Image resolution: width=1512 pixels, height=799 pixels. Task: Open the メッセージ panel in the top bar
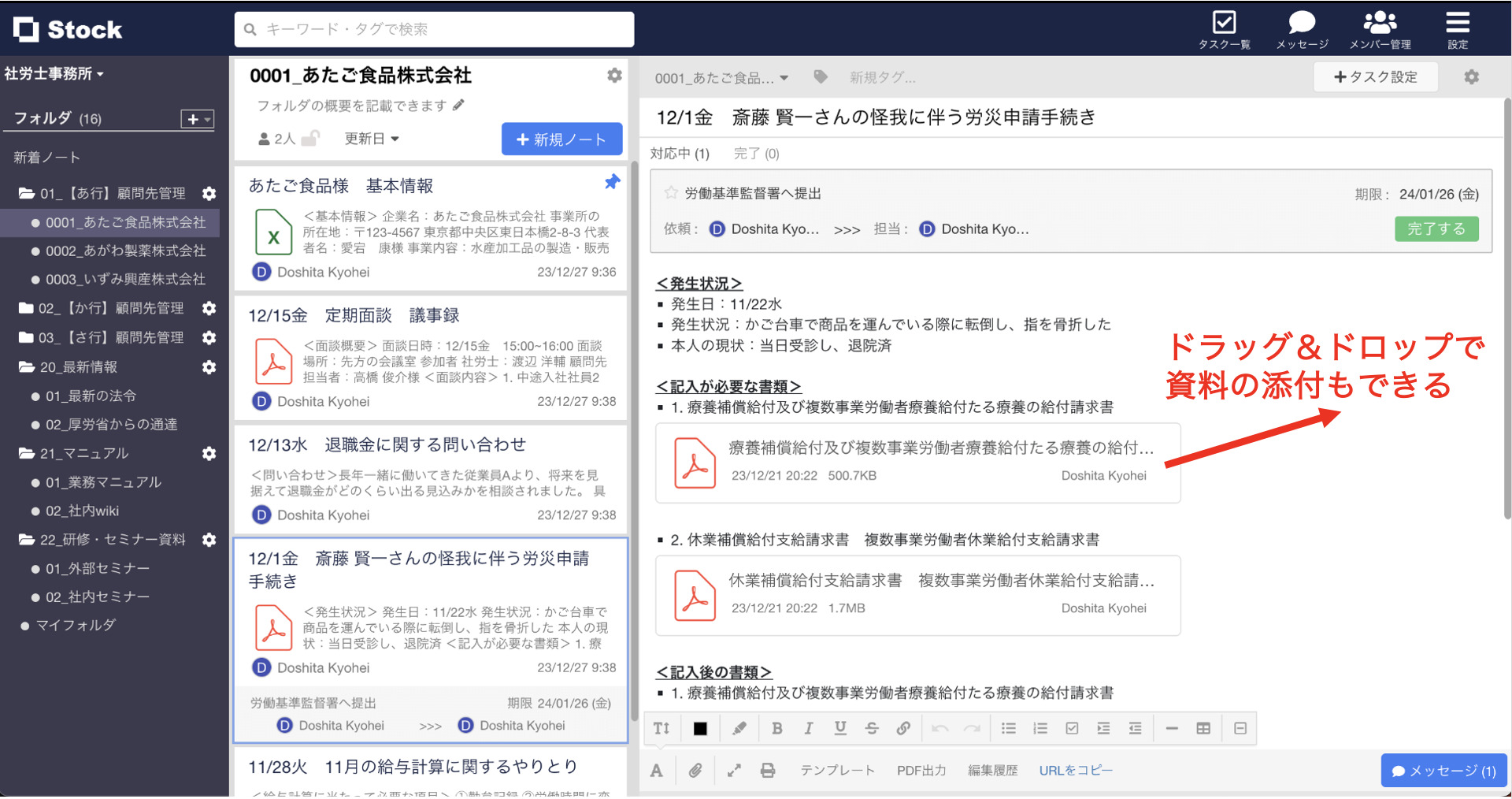[1301, 29]
